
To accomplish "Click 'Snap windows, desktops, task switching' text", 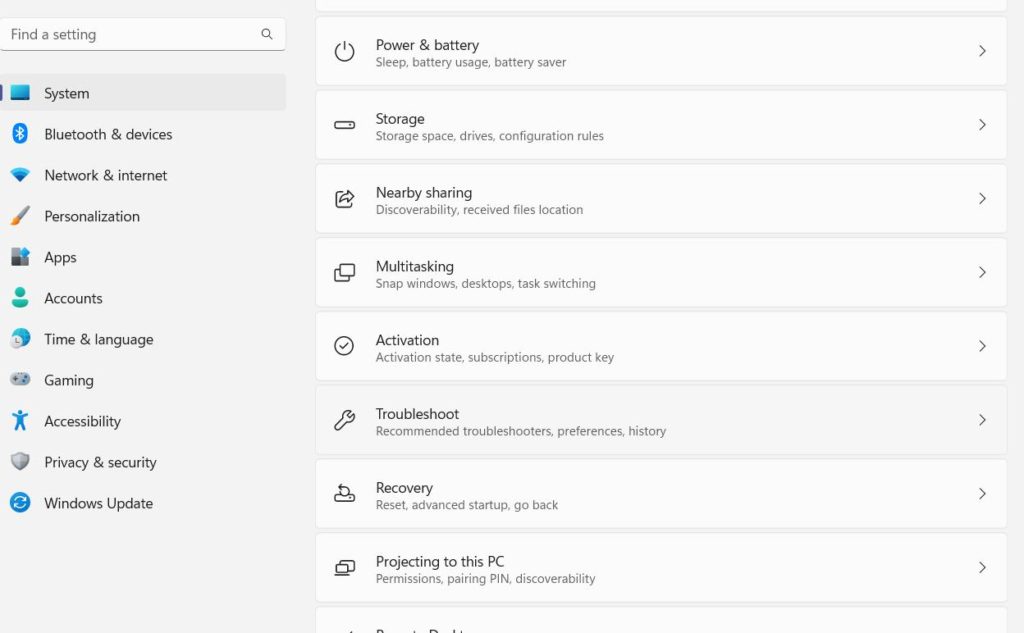I will 485,284.
